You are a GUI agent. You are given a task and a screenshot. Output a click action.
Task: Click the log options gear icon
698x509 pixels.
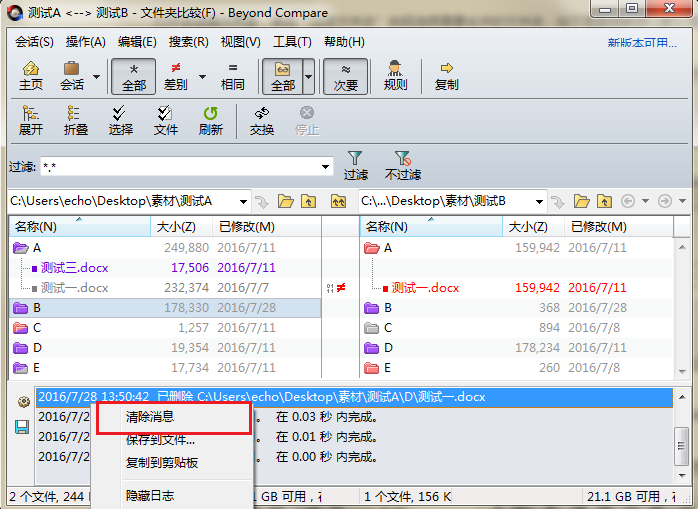[23, 402]
